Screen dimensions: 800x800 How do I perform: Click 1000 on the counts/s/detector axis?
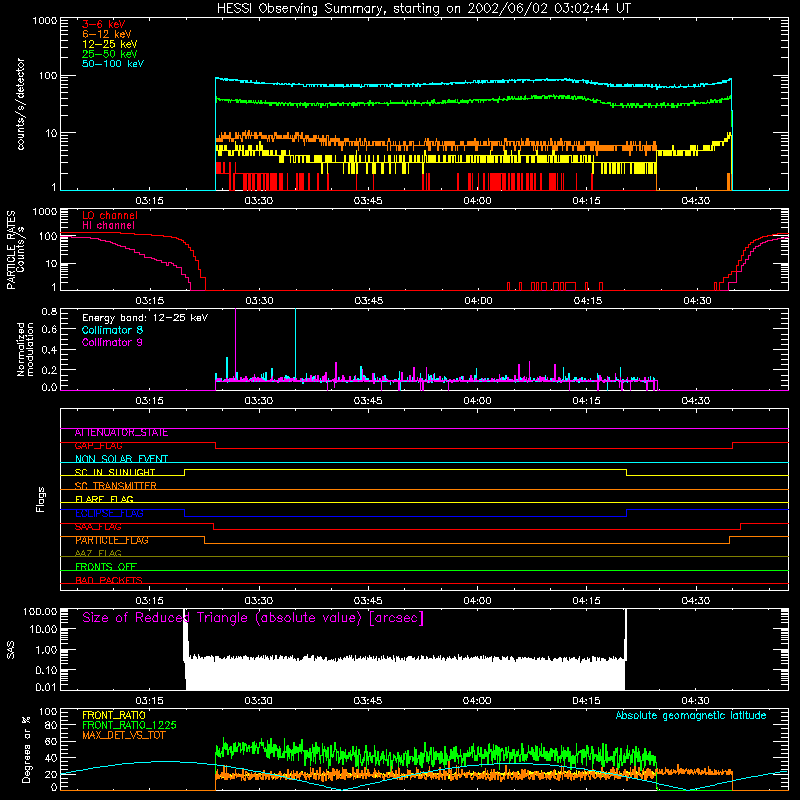pyautogui.click(x=45, y=21)
